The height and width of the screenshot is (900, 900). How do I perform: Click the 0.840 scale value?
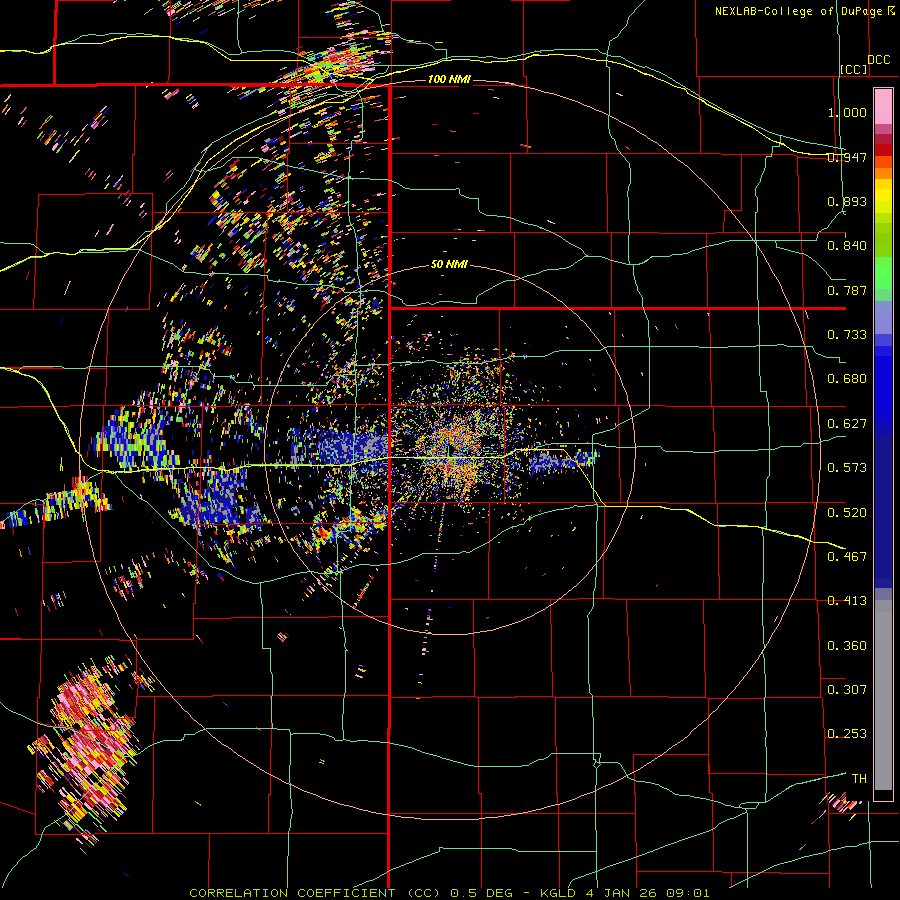tap(847, 246)
